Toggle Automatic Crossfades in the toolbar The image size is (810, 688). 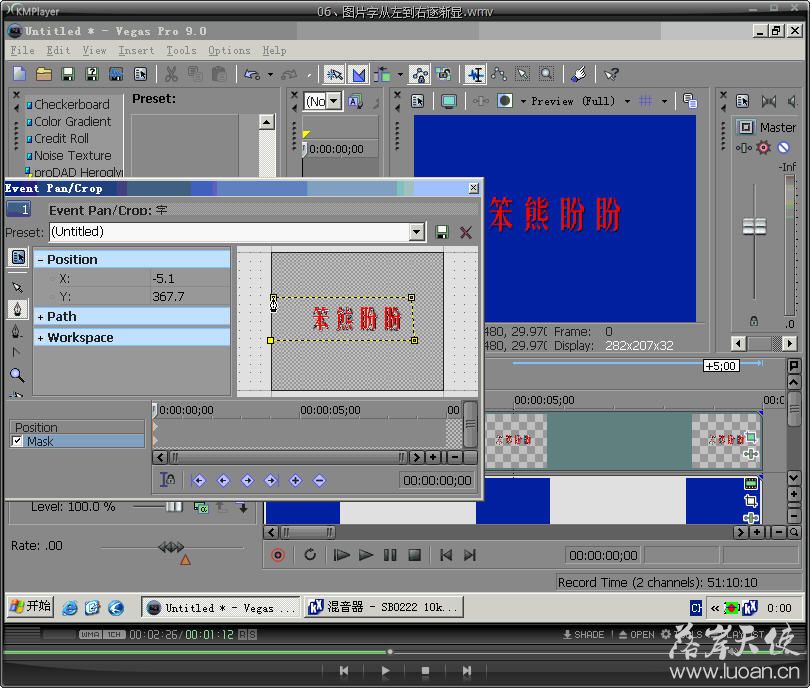pyautogui.click(x=359, y=74)
